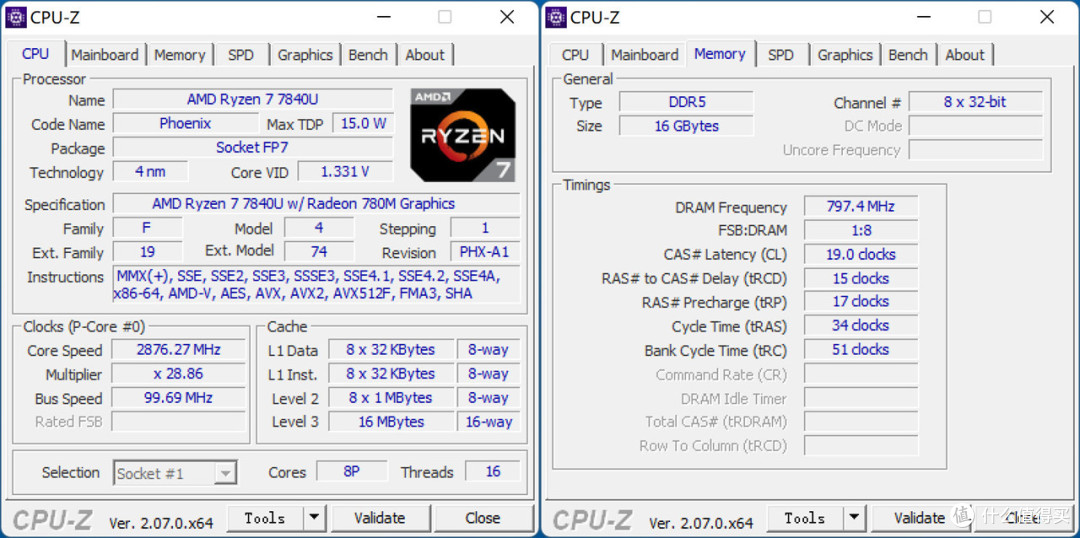
Task: Open About tab in left window
Action: coord(425,55)
